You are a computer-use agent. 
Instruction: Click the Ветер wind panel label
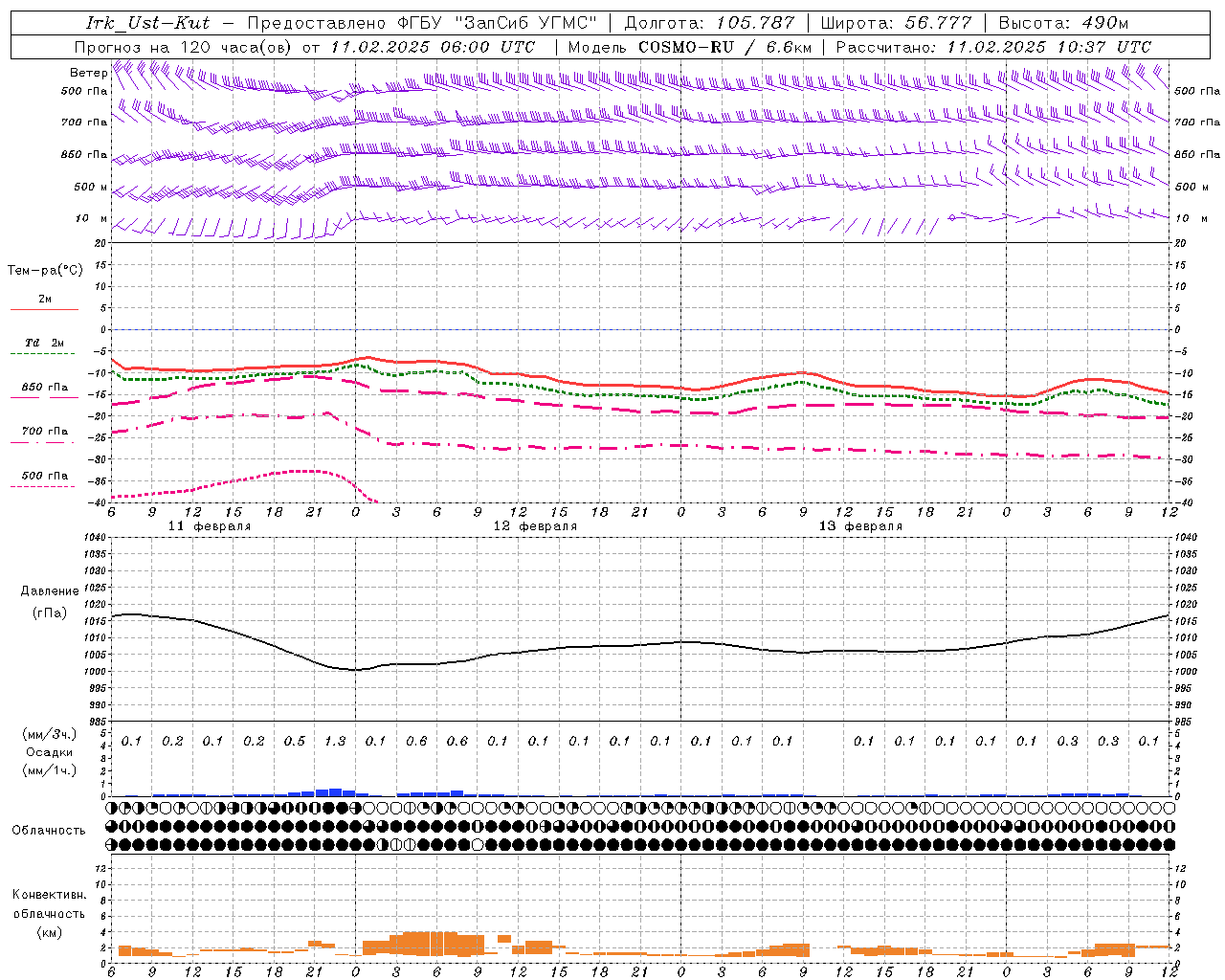tap(89, 73)
